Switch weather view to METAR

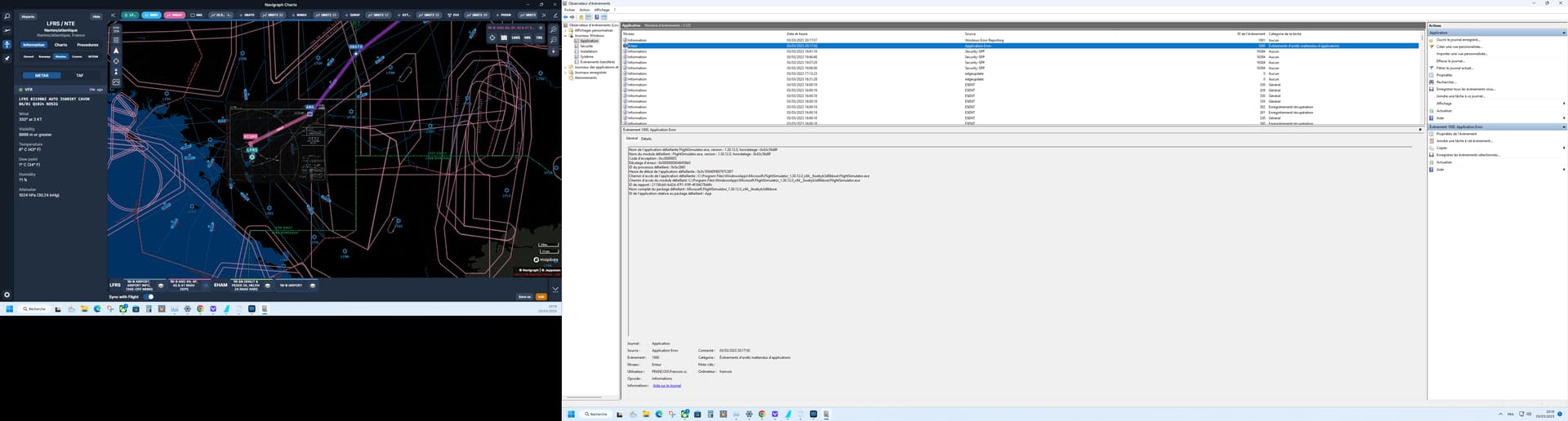click(42, 75)
